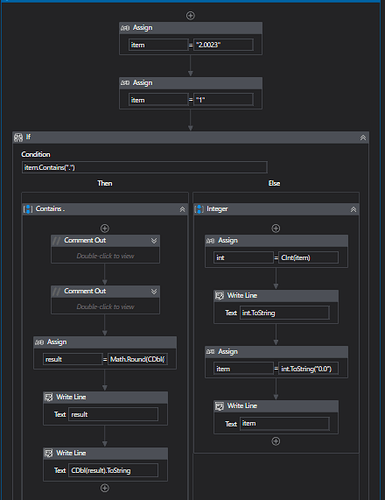Click the add-activity plus in the 'Contains .' sequence
The image size is (385, 500).
[x=105, y=228]
